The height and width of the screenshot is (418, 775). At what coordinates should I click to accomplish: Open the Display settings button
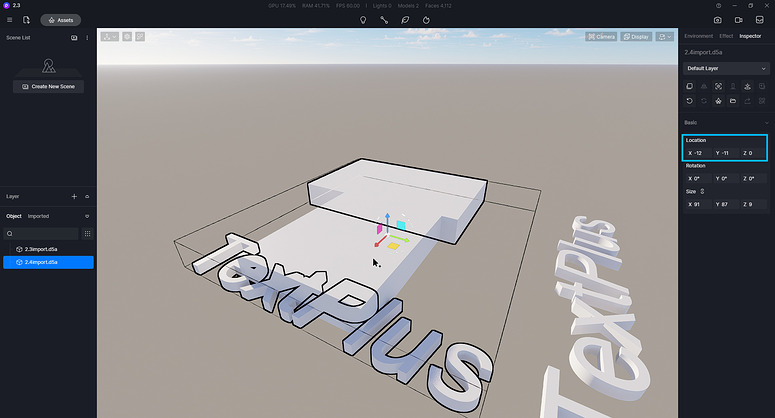point(636,37)
